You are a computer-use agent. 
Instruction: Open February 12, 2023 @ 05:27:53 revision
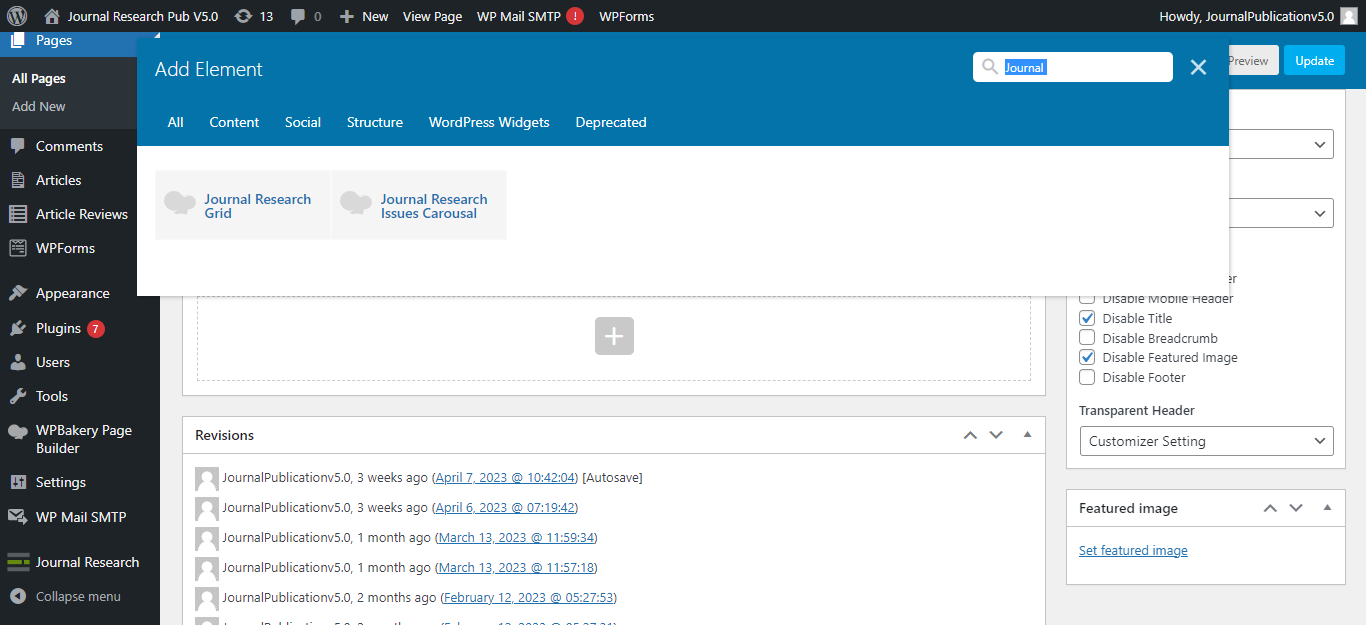click(529, 598)
